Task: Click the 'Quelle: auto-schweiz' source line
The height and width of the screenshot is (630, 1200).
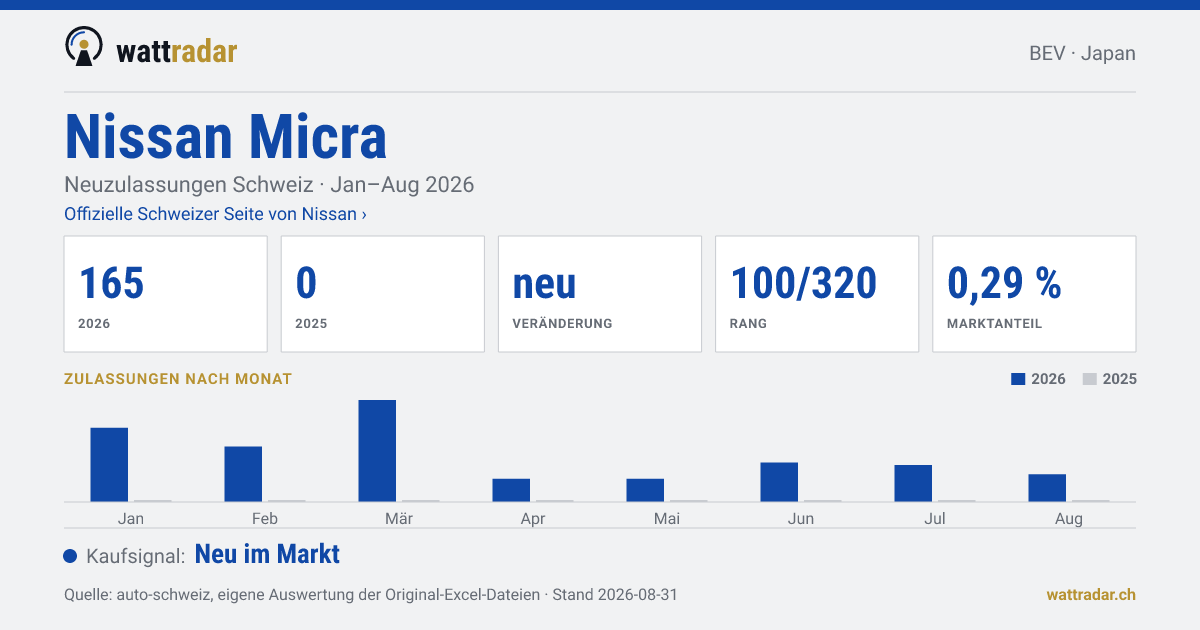Action: tap(371, 594)
